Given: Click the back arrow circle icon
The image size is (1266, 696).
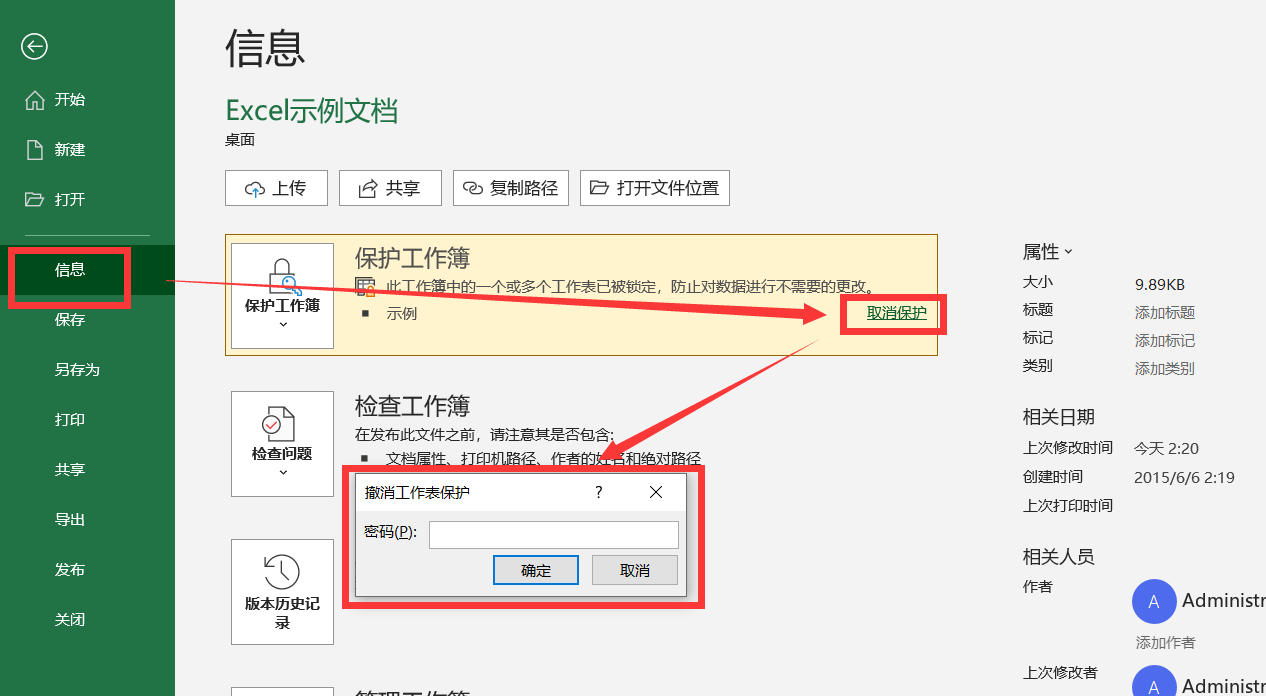Looking at the screenshot, I should [35, 46].
